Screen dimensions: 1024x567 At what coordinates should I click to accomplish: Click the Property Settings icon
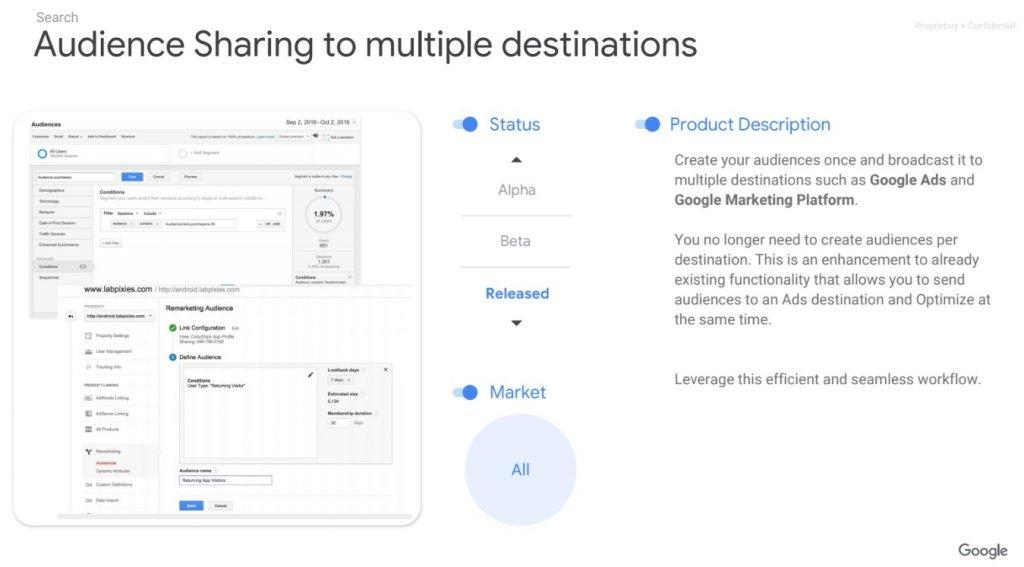point(88,336)
